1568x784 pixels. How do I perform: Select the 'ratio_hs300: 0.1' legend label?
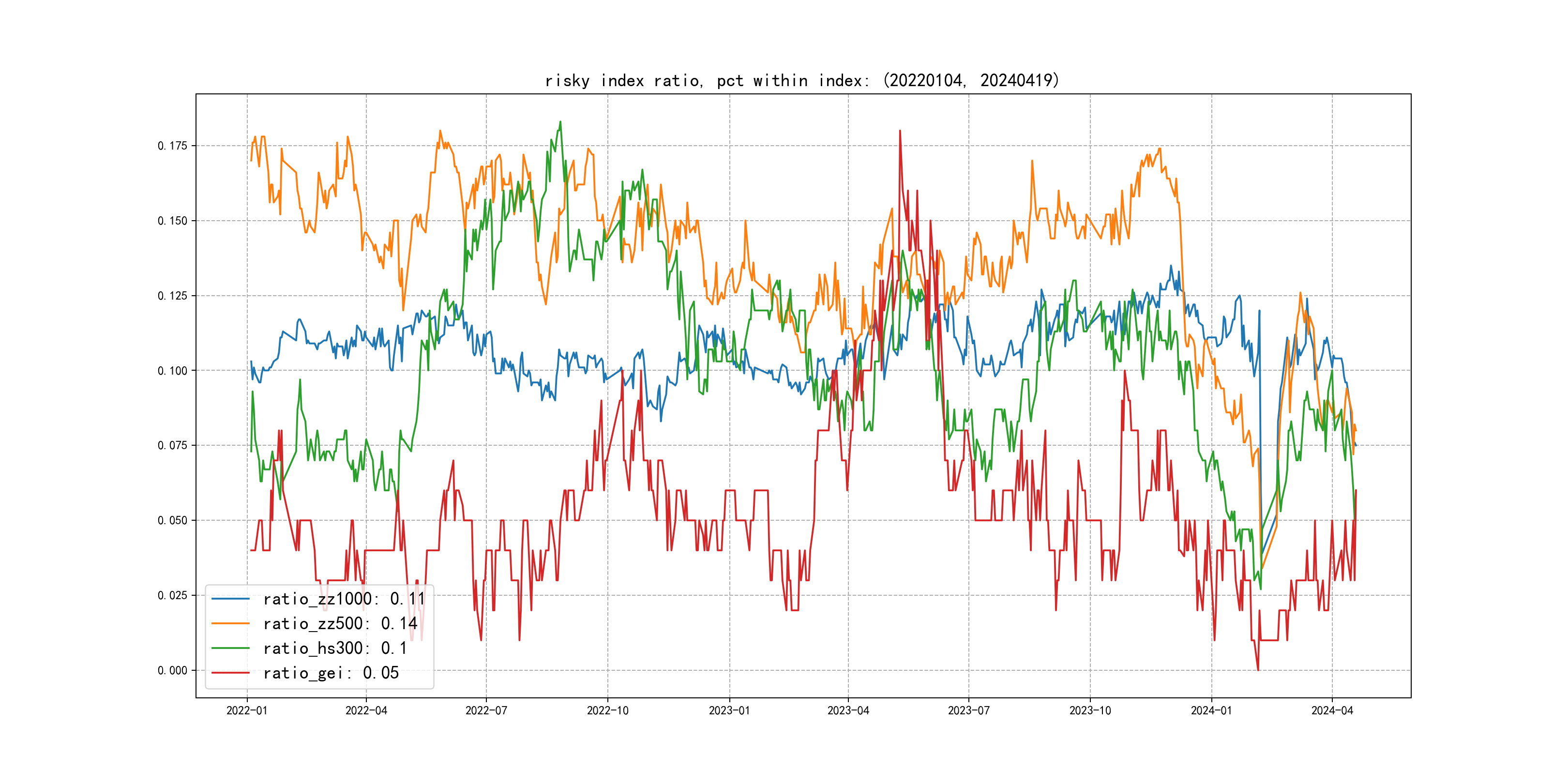(335, 648)
